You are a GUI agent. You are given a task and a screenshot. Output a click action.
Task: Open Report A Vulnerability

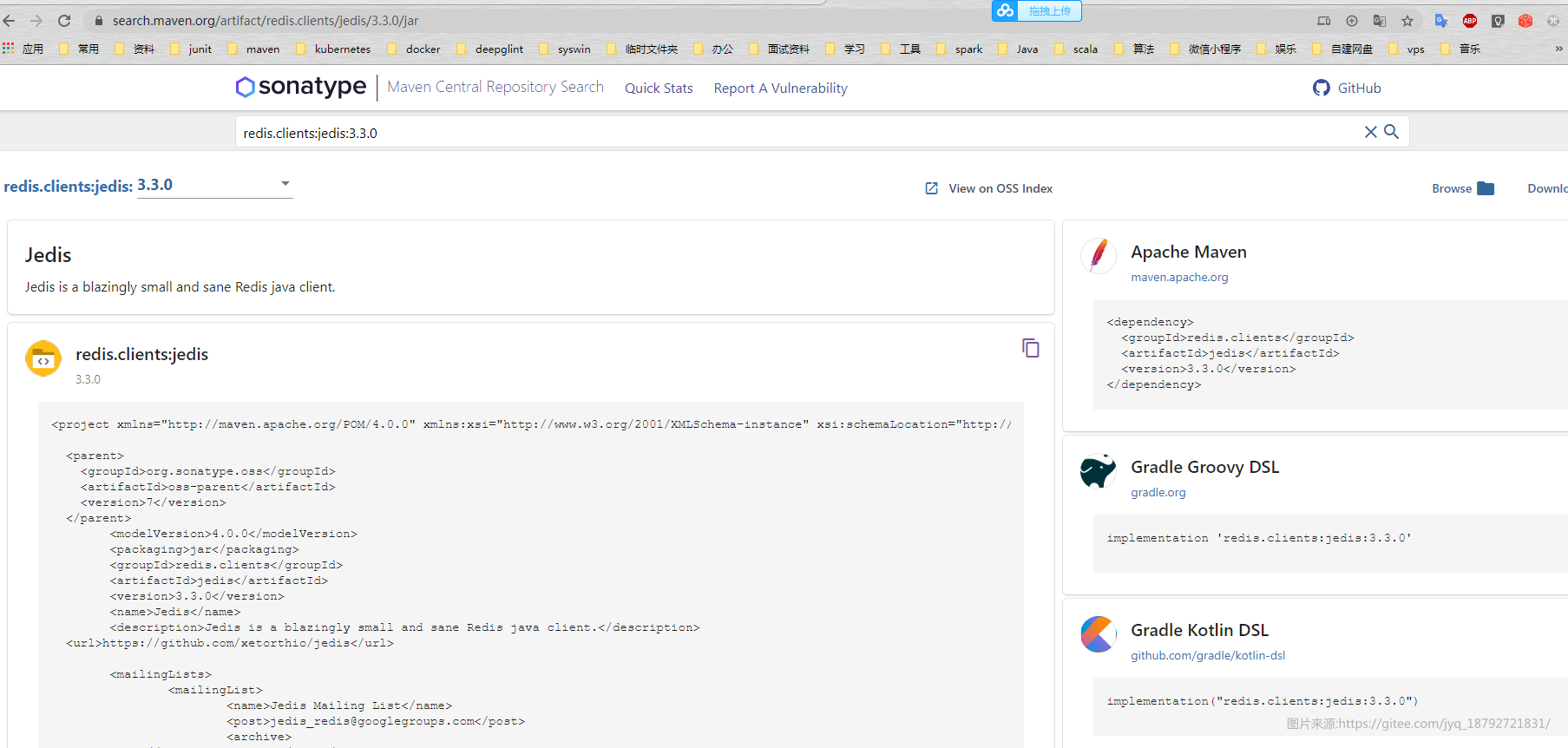tap(780, 88)
